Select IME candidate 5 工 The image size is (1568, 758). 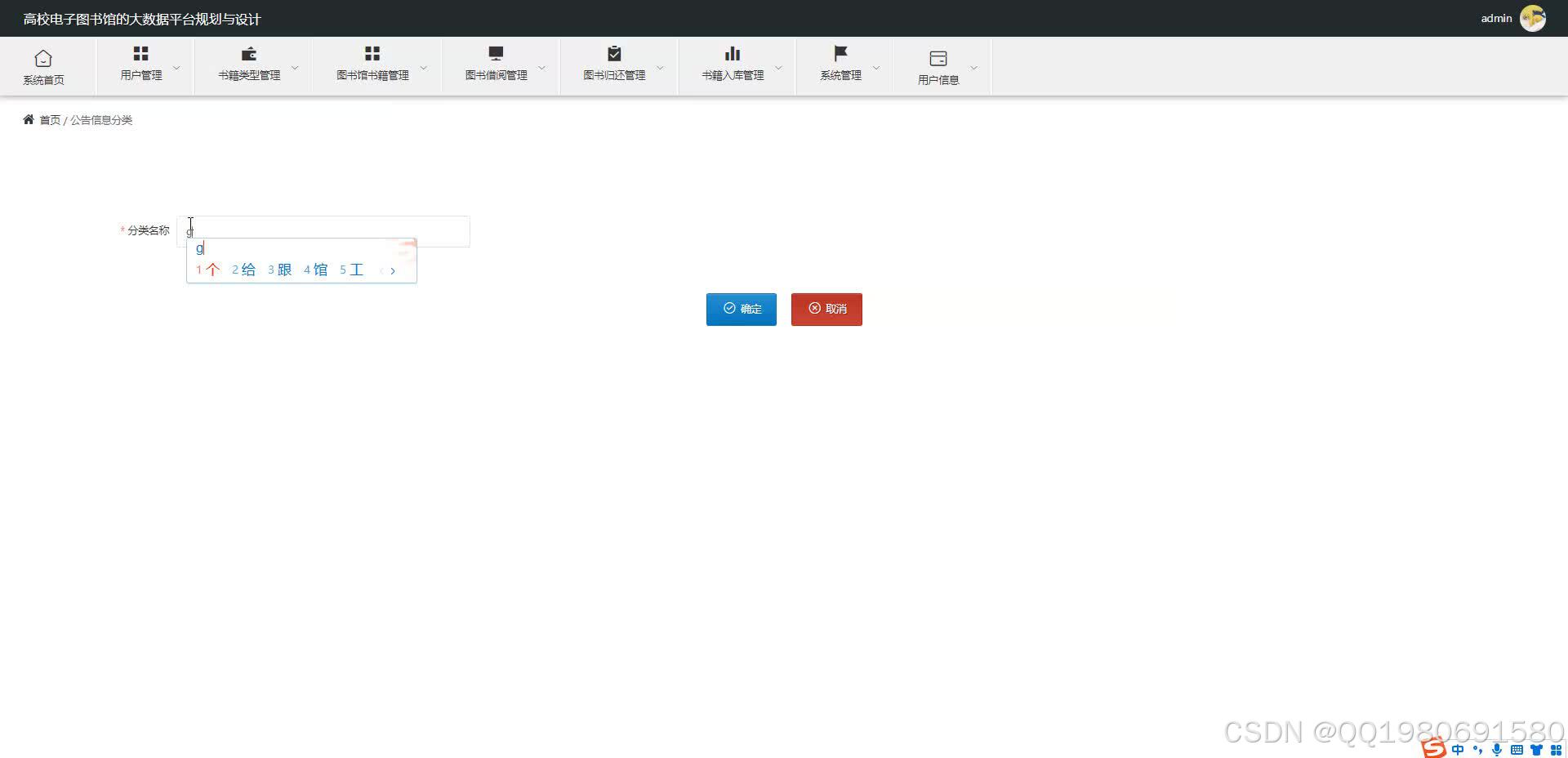(x=351, y=270)
